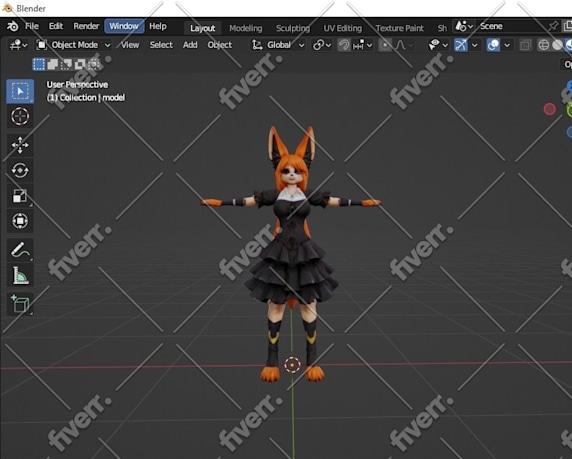This screenshot has width=572, height=459.
Task: Open the viewport Add menu
Action: coord(190,45)
